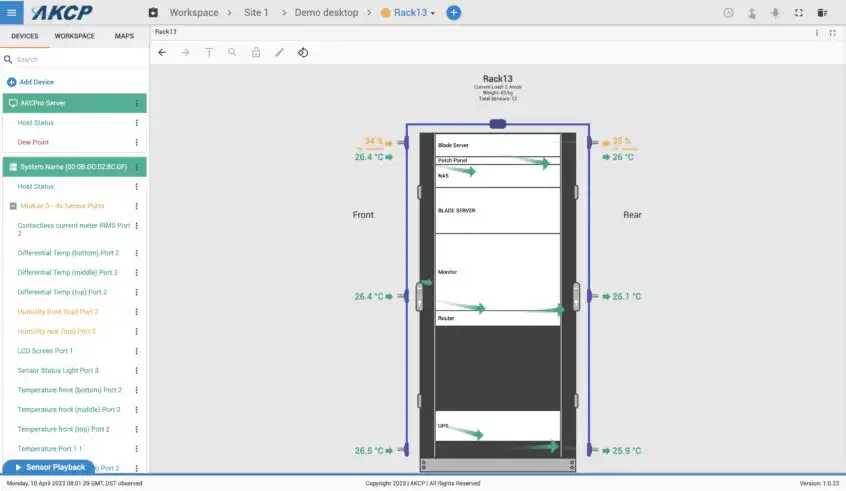Open the hamburger menu beside AKCP logo
Screen dimensions: 846x491
click(x=11, y=12)
